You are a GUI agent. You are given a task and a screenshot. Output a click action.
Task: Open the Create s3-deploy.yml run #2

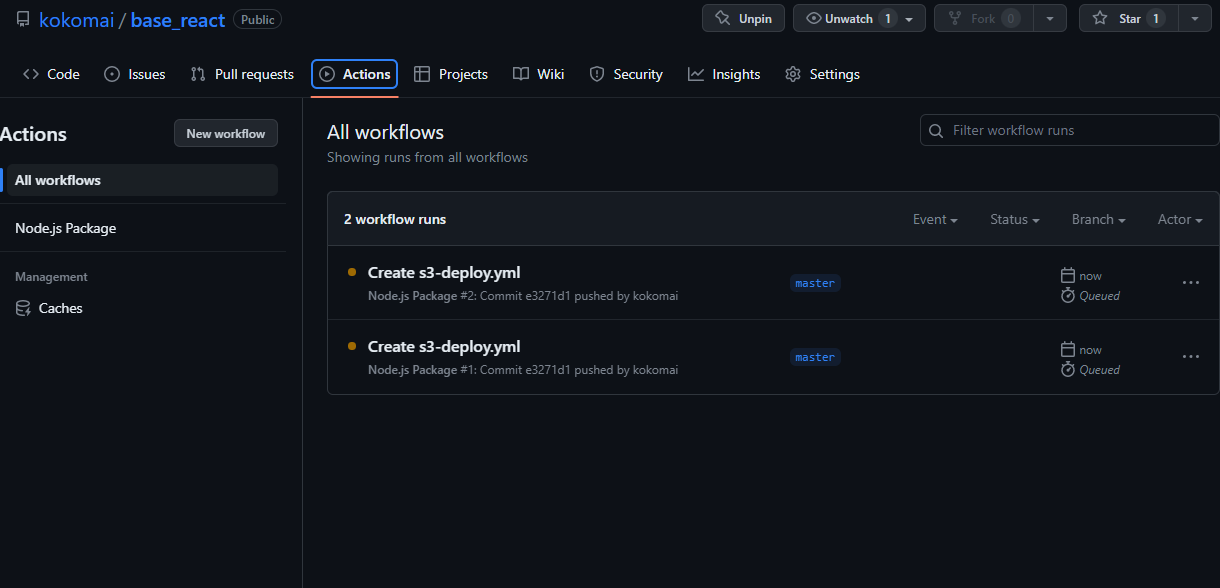coord(444,272)
